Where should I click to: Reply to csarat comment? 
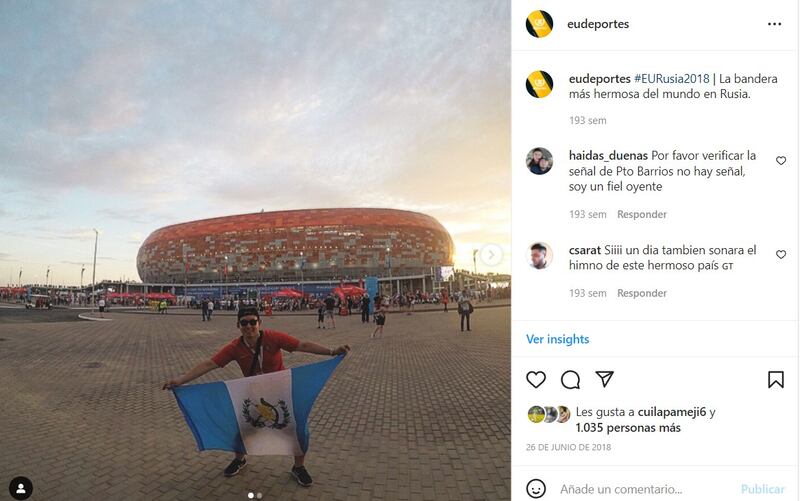coord(642,293)
